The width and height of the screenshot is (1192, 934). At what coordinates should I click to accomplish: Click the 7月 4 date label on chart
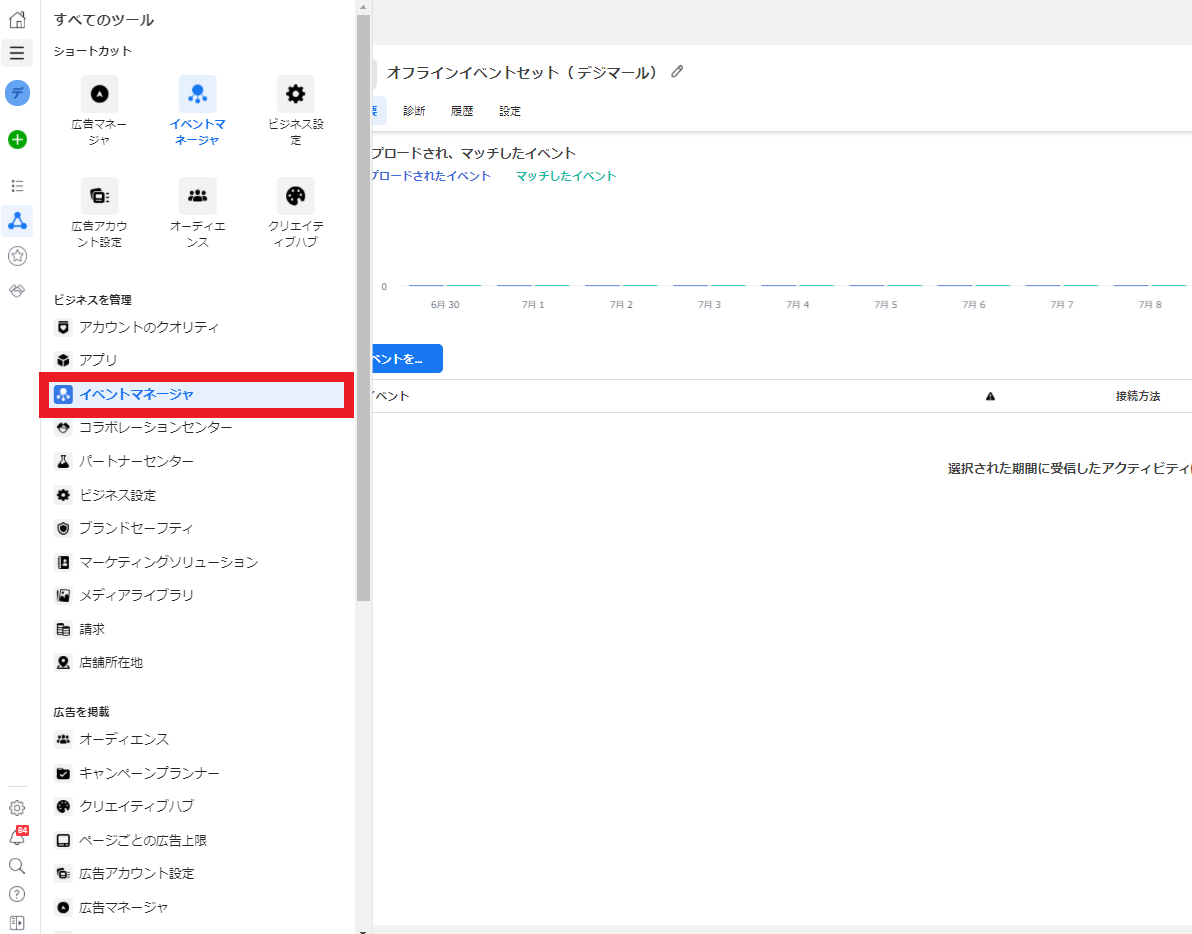pos(797,304)
